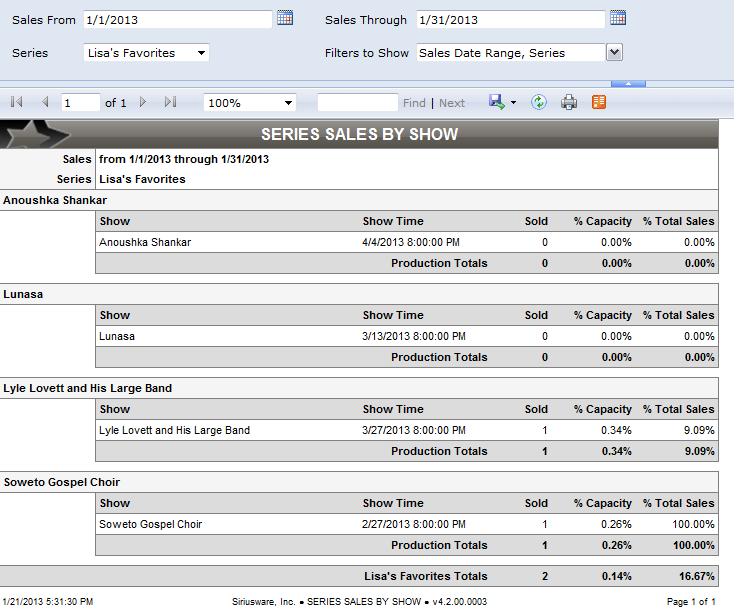
Task: Click the orange data feed icon
Action: [599, 102]
